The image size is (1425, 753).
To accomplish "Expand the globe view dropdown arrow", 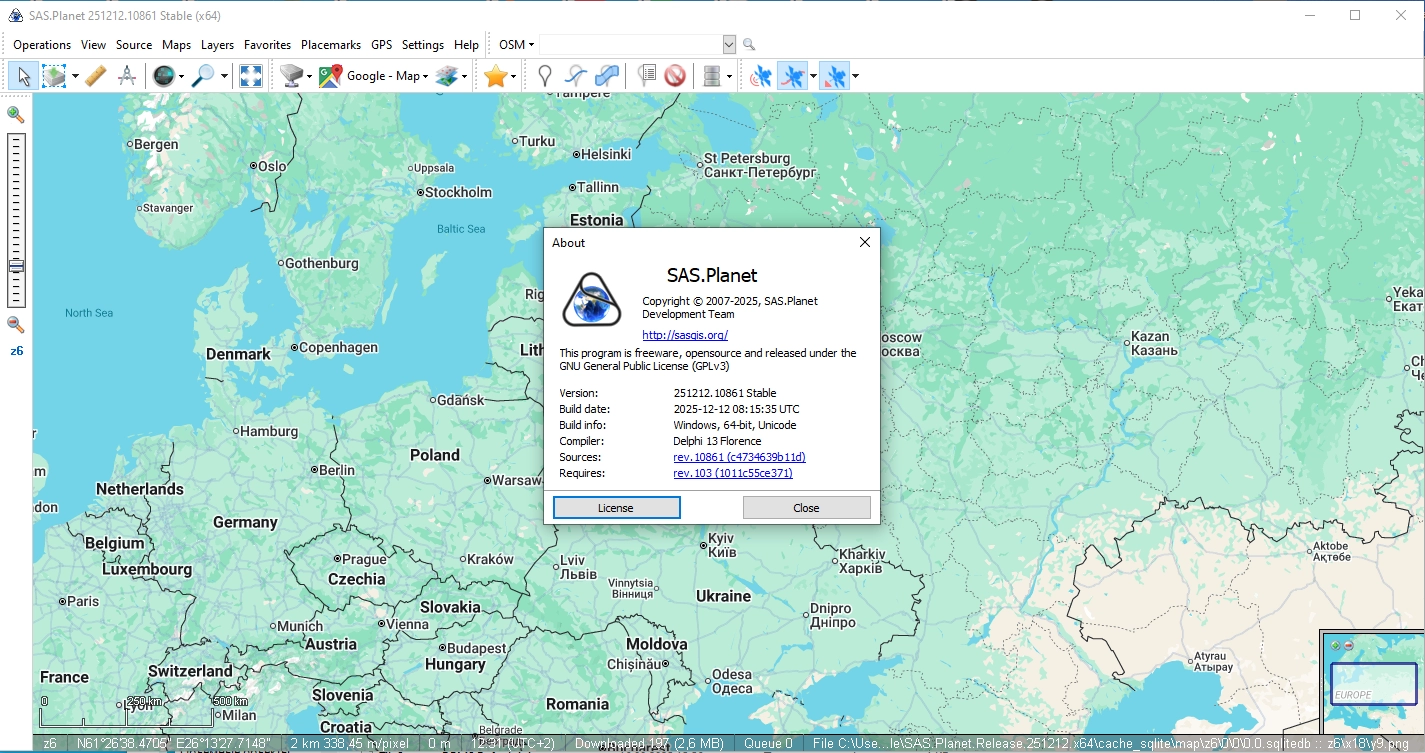I will (x=182, y=76).
